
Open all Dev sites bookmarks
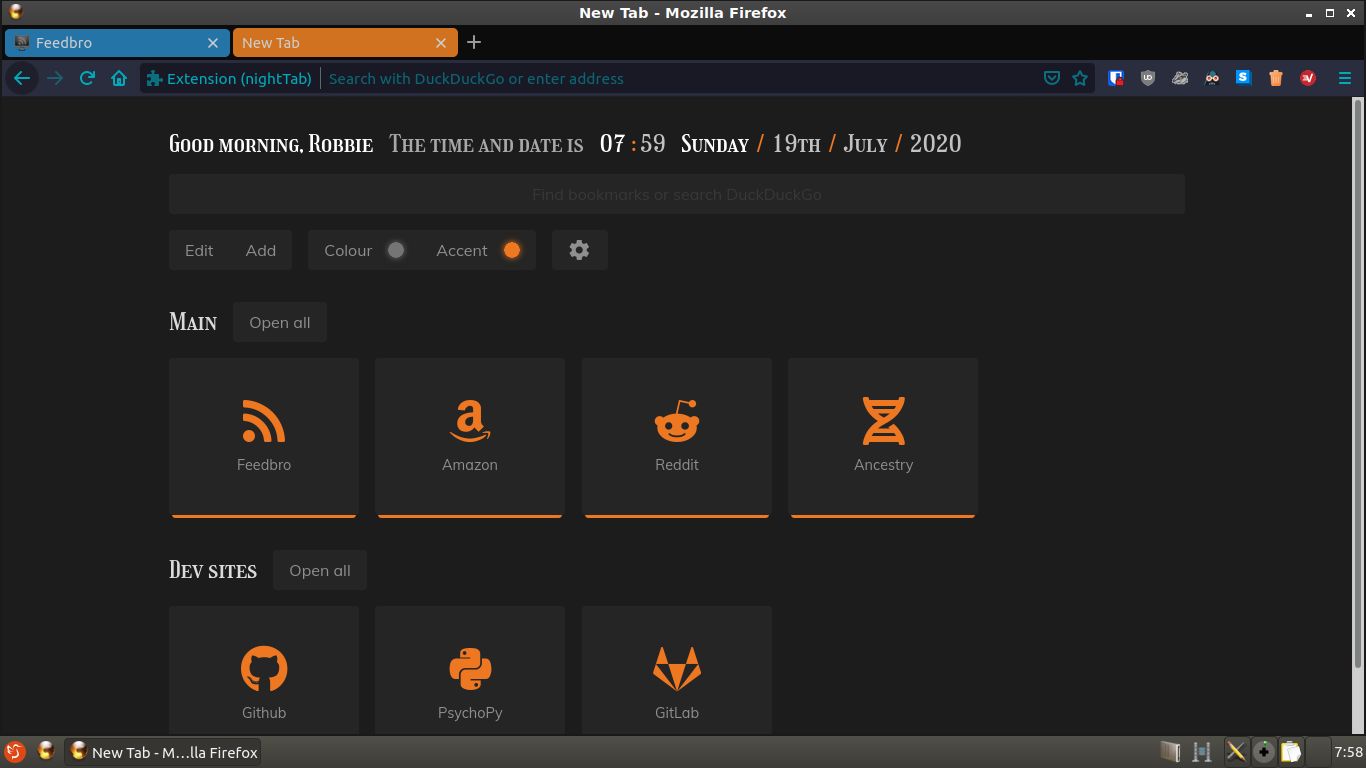pyautogui.click(x=319, y=570)
